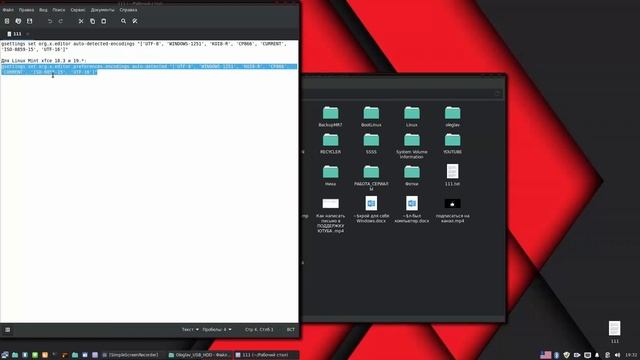Open the update manager shield tray icon
Image resolution: width=640 pixels, height=360 pixels.
567,355
